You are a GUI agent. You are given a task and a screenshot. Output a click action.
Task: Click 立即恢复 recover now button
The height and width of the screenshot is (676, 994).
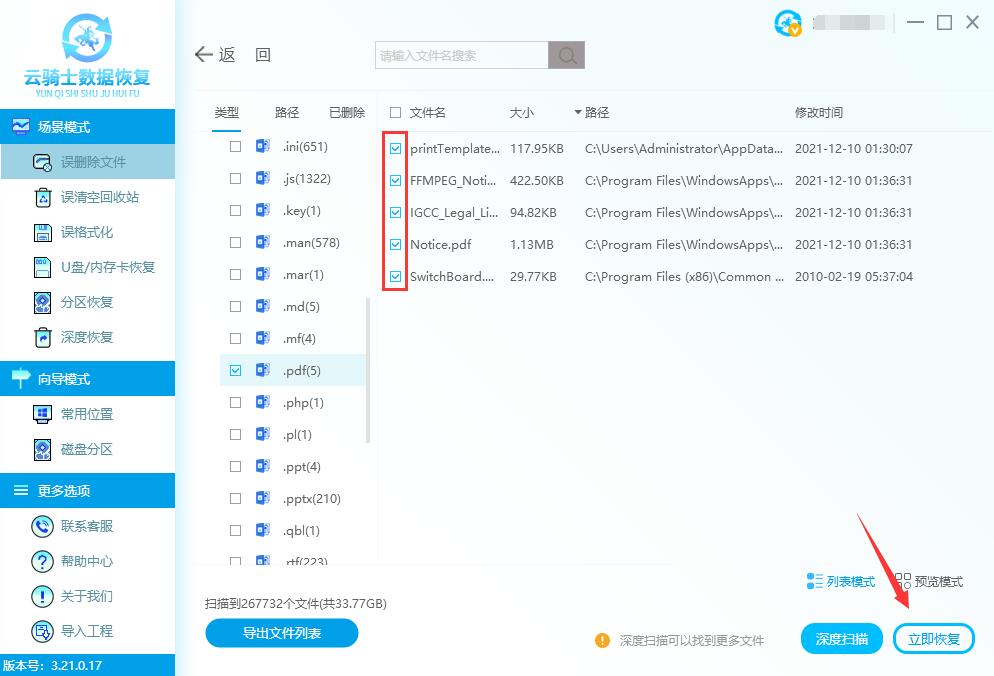(x=934, y=639)
